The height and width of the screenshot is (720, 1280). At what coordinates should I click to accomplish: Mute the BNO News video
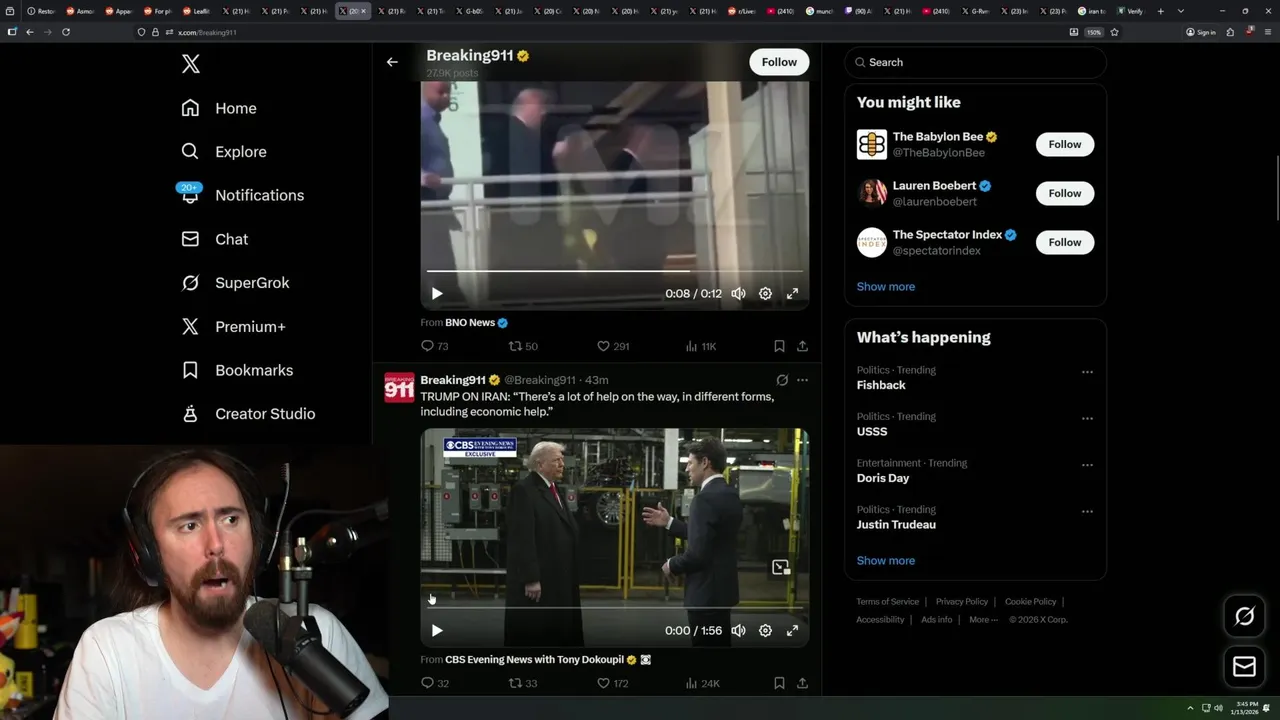coord(738,294)
